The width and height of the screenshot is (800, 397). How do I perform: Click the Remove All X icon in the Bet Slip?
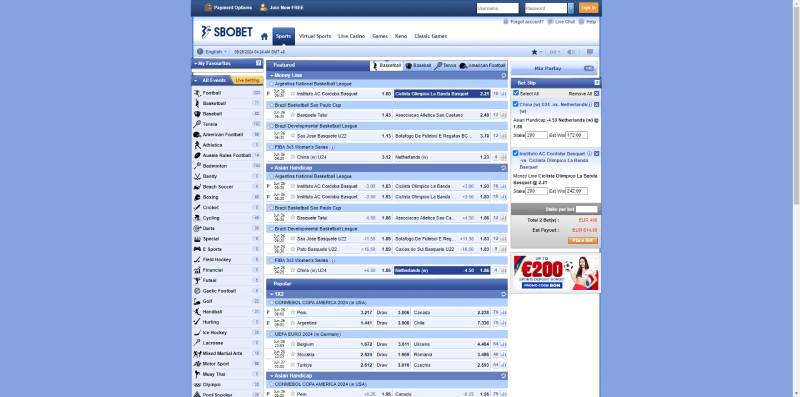coord(596,94)
